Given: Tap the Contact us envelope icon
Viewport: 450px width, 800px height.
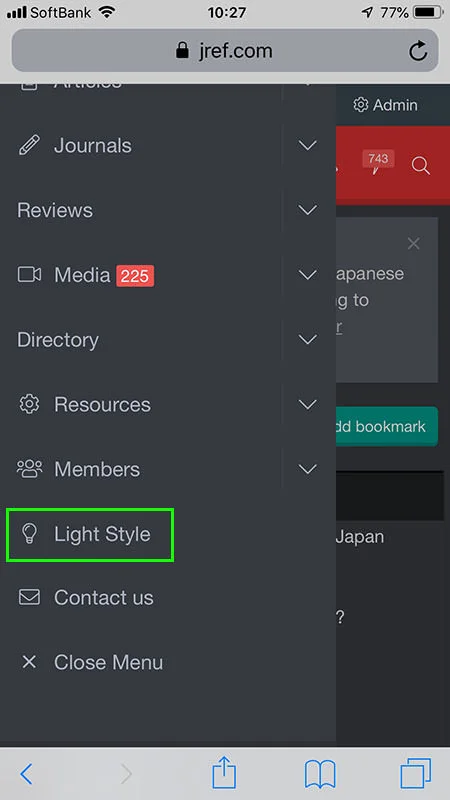Looking at the screenshot, I should click(x=29, y=597).
